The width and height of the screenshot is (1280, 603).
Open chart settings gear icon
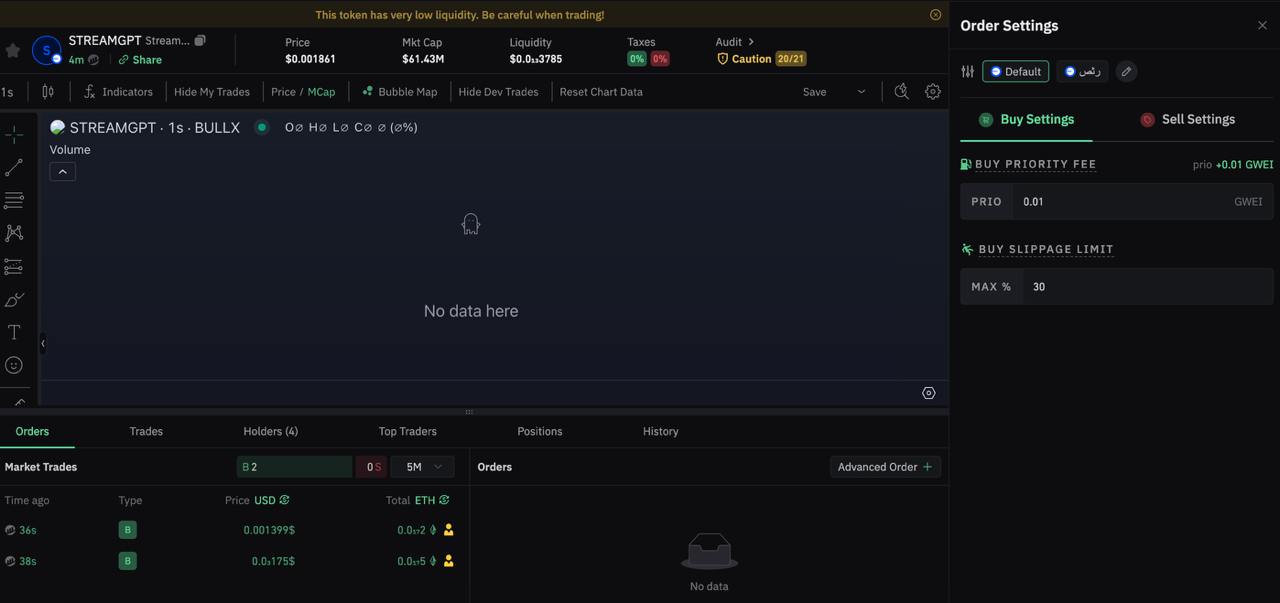[x=932, y=91]
